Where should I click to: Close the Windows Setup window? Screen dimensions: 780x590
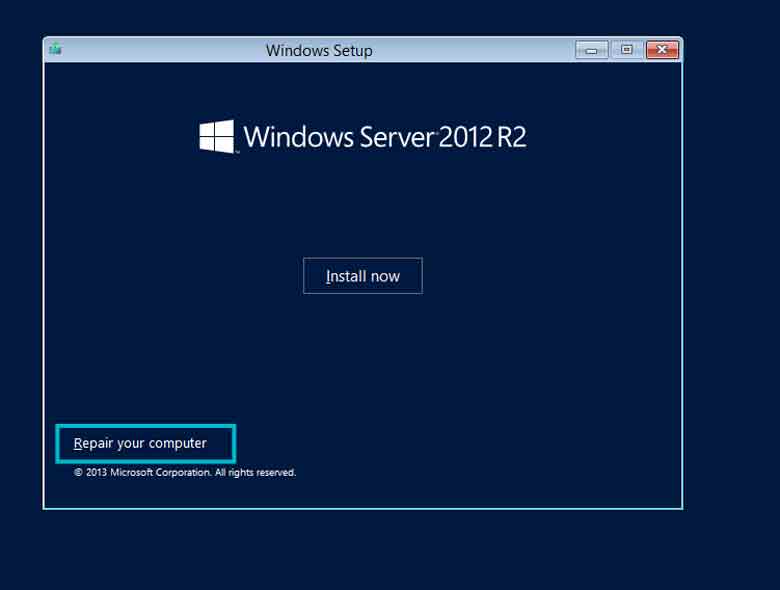coord(662,50)
